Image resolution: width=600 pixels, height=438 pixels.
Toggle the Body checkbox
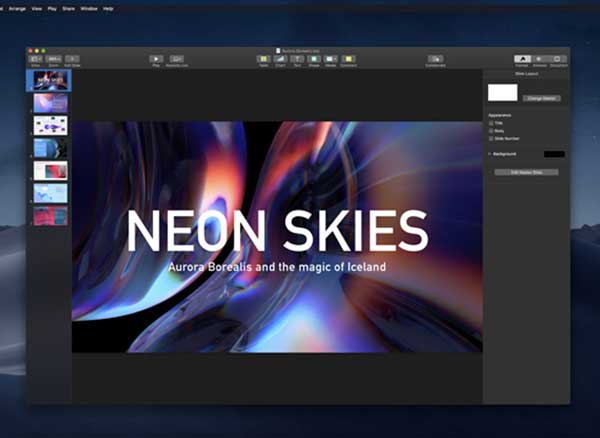pos(491,131)
